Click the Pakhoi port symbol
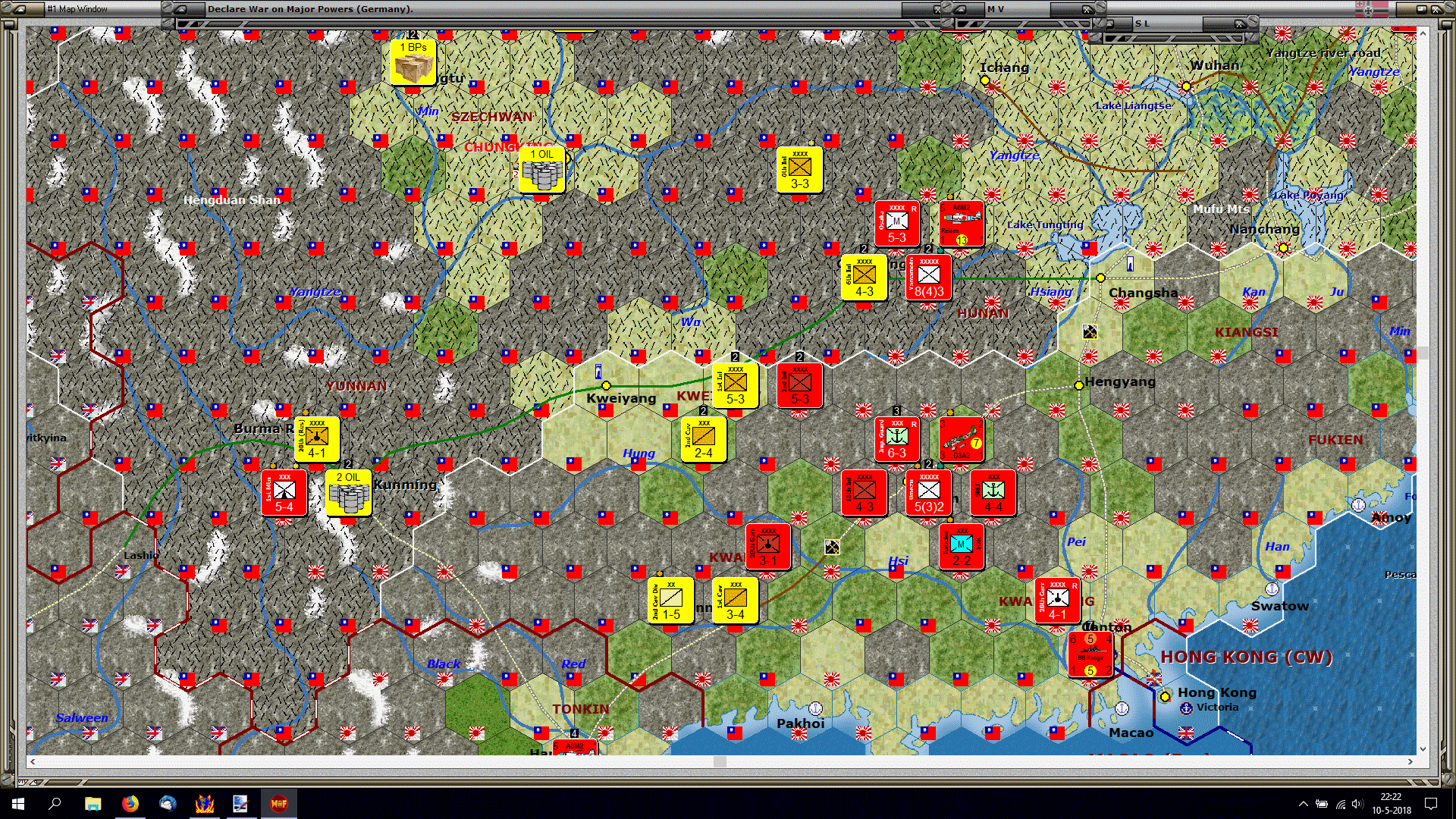1456x819 pixels. point(815,708)
